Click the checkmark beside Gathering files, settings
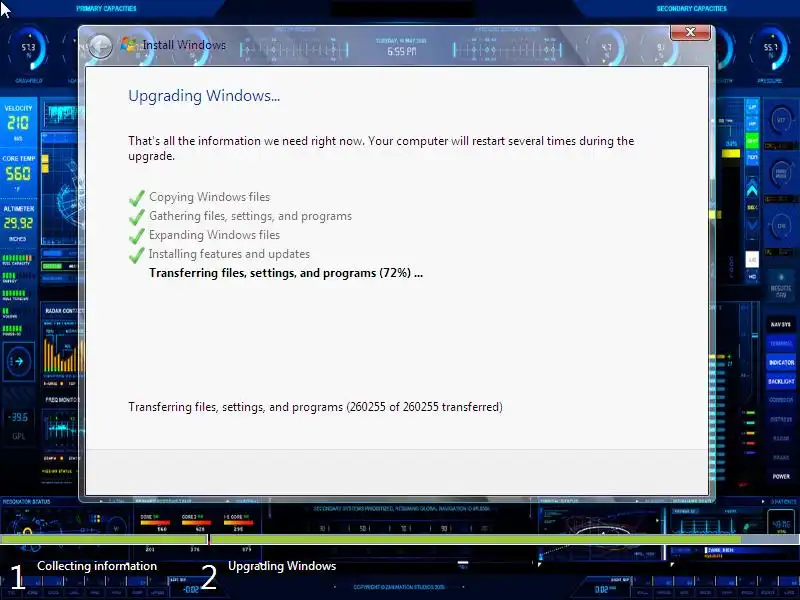Viewport: 800px width, 600px height. [137, 217]
